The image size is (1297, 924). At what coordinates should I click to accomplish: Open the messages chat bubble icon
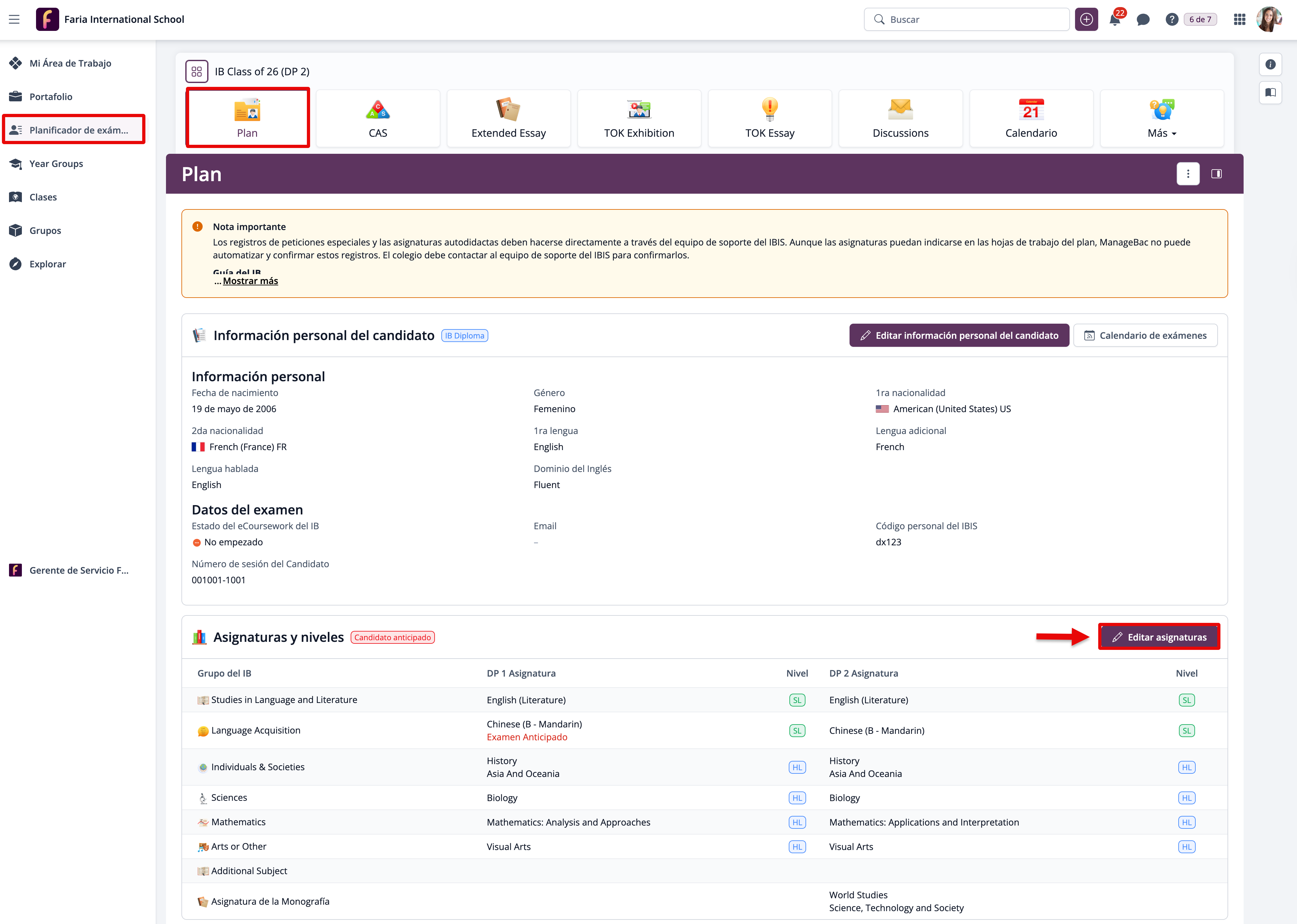(1143, 20)
